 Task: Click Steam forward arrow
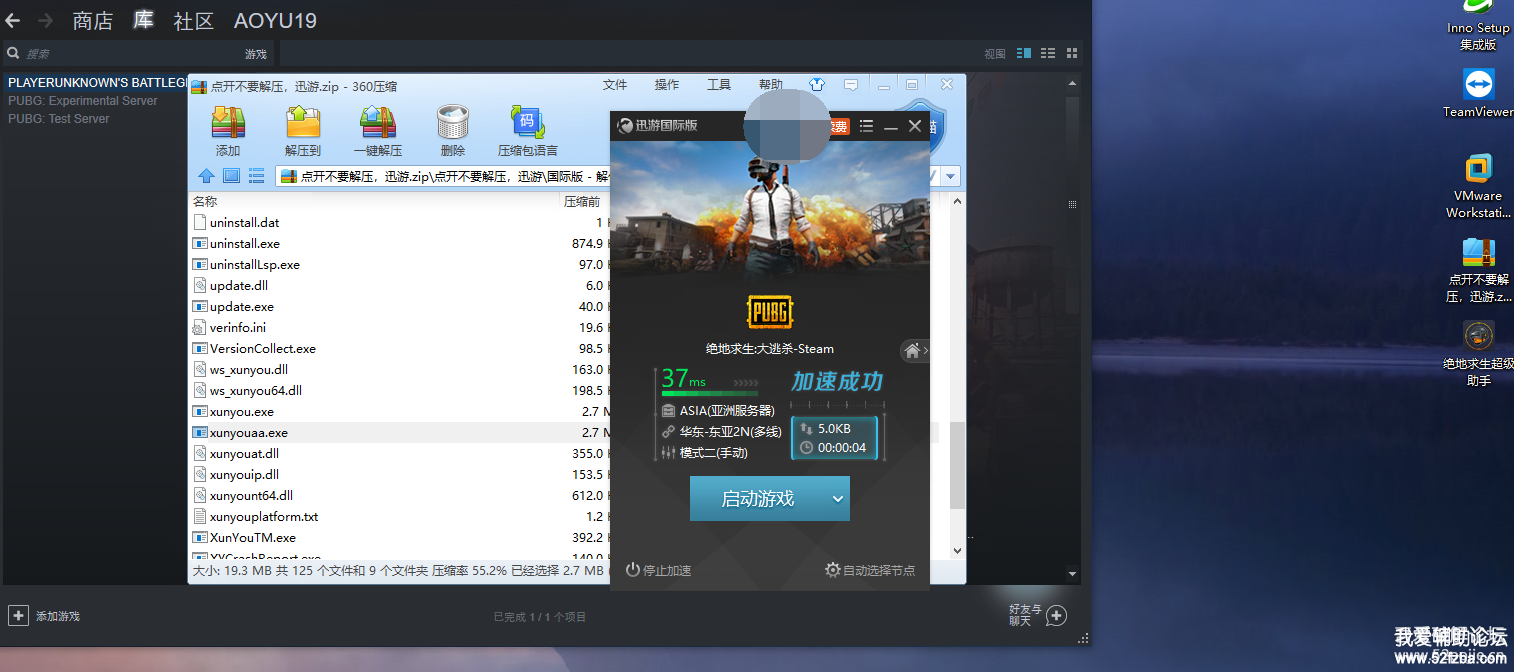click(45, 20)
